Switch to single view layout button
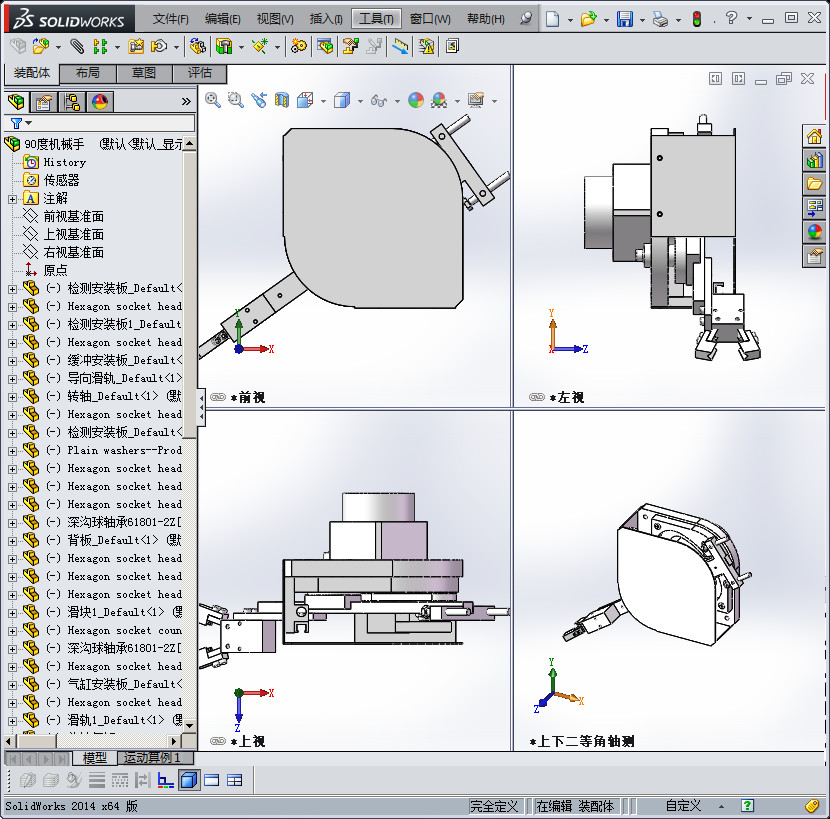The image size is (830, 819). (212, 780)
